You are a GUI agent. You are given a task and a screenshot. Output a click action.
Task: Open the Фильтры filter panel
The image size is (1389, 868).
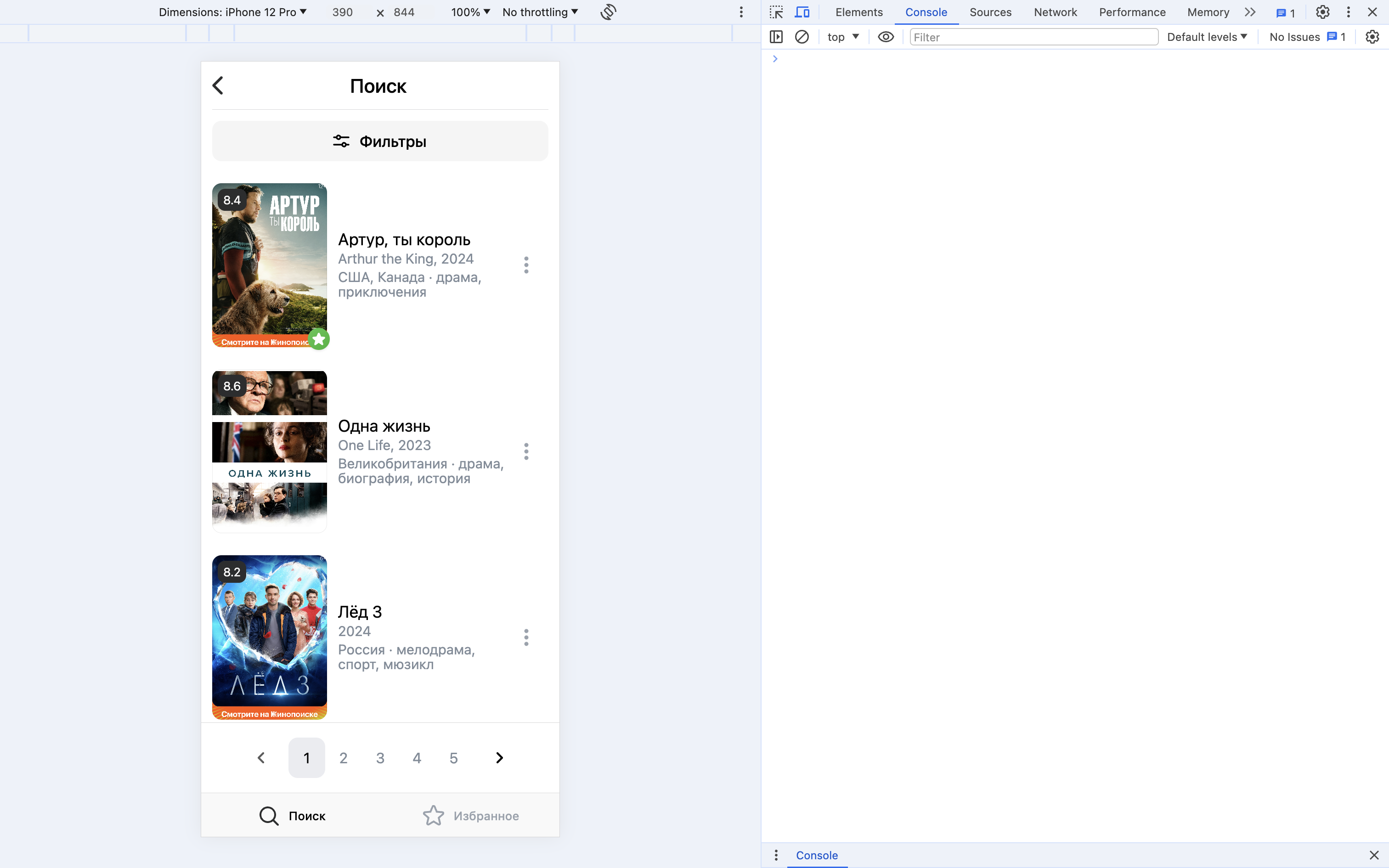point(380,141)
